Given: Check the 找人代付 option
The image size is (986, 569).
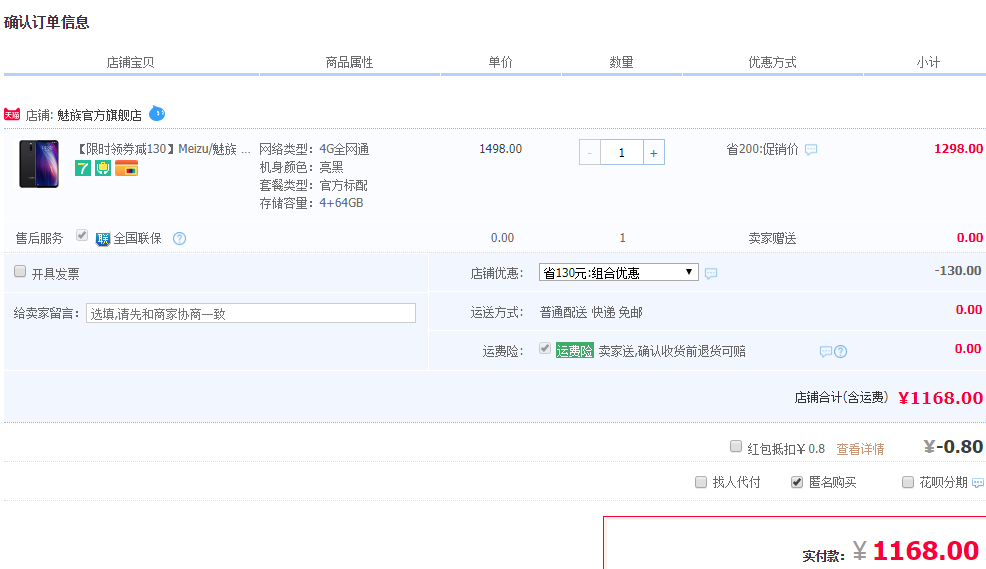Looking at the screenshot, I should point(701,482).
